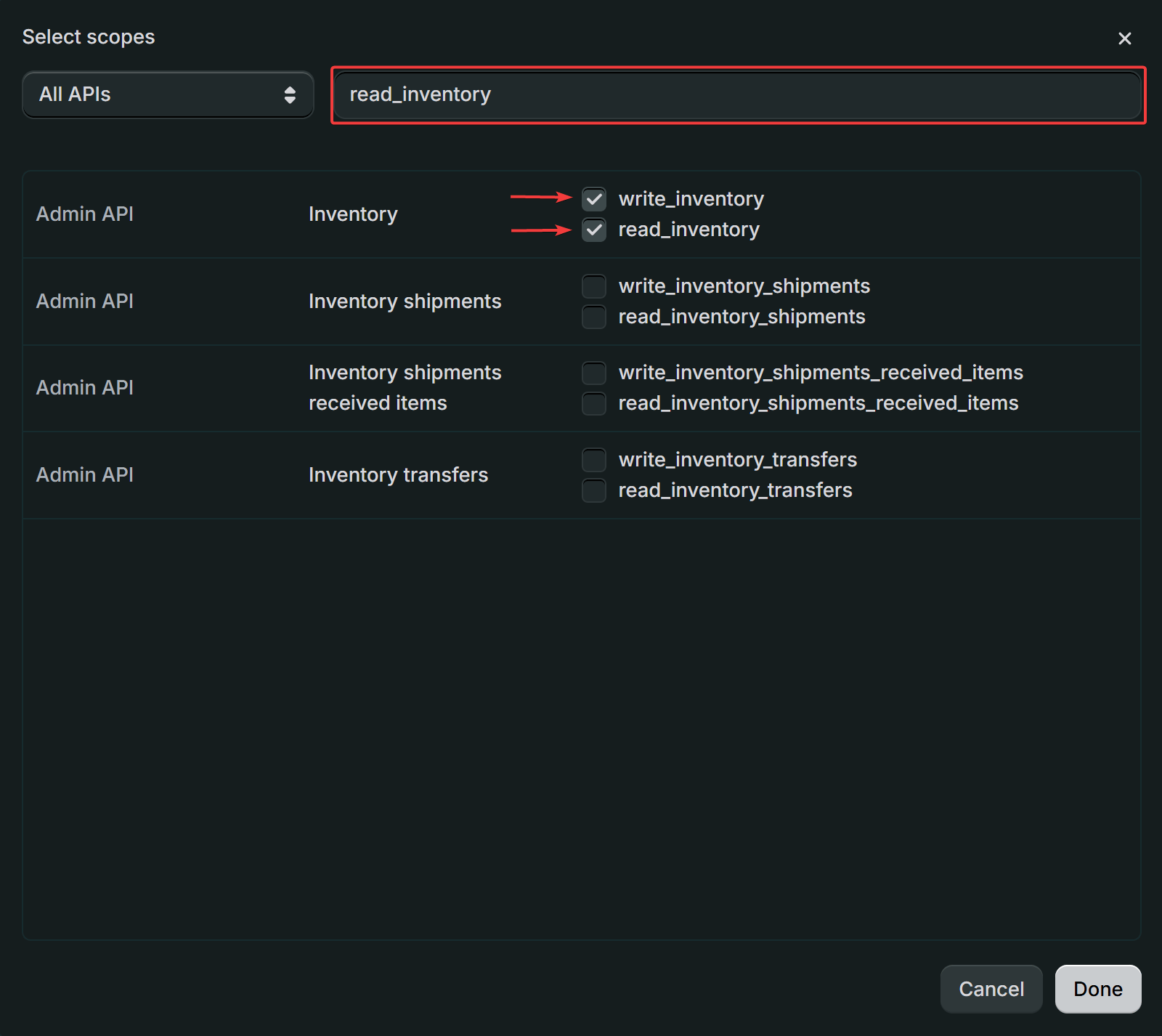1162x1036 pixels.
Task: Tick the write_inventory_transfers checkbox
Action: 594,460
